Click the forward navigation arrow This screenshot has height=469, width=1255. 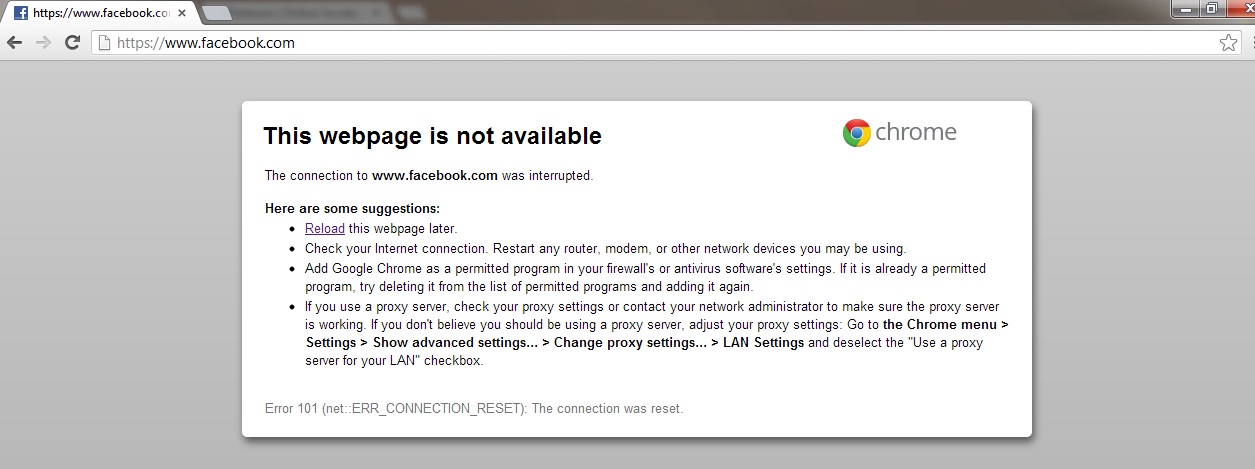tap(44, 43)
